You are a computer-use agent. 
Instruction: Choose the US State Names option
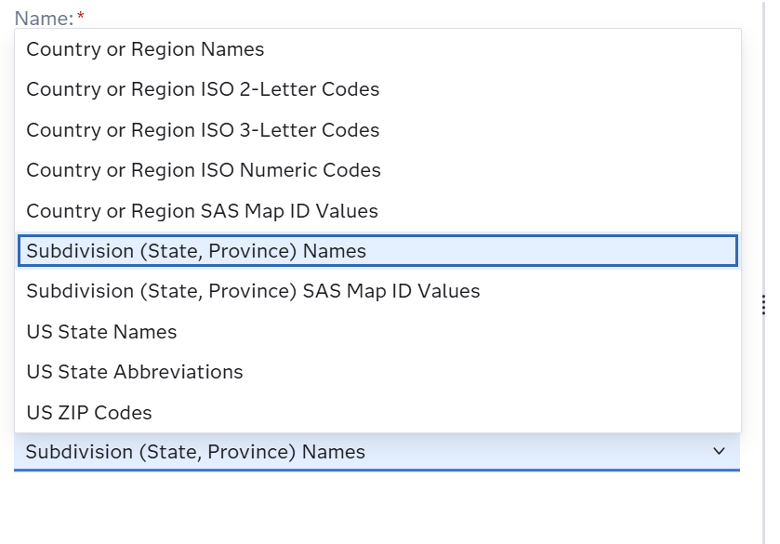[x=101, y=332]
